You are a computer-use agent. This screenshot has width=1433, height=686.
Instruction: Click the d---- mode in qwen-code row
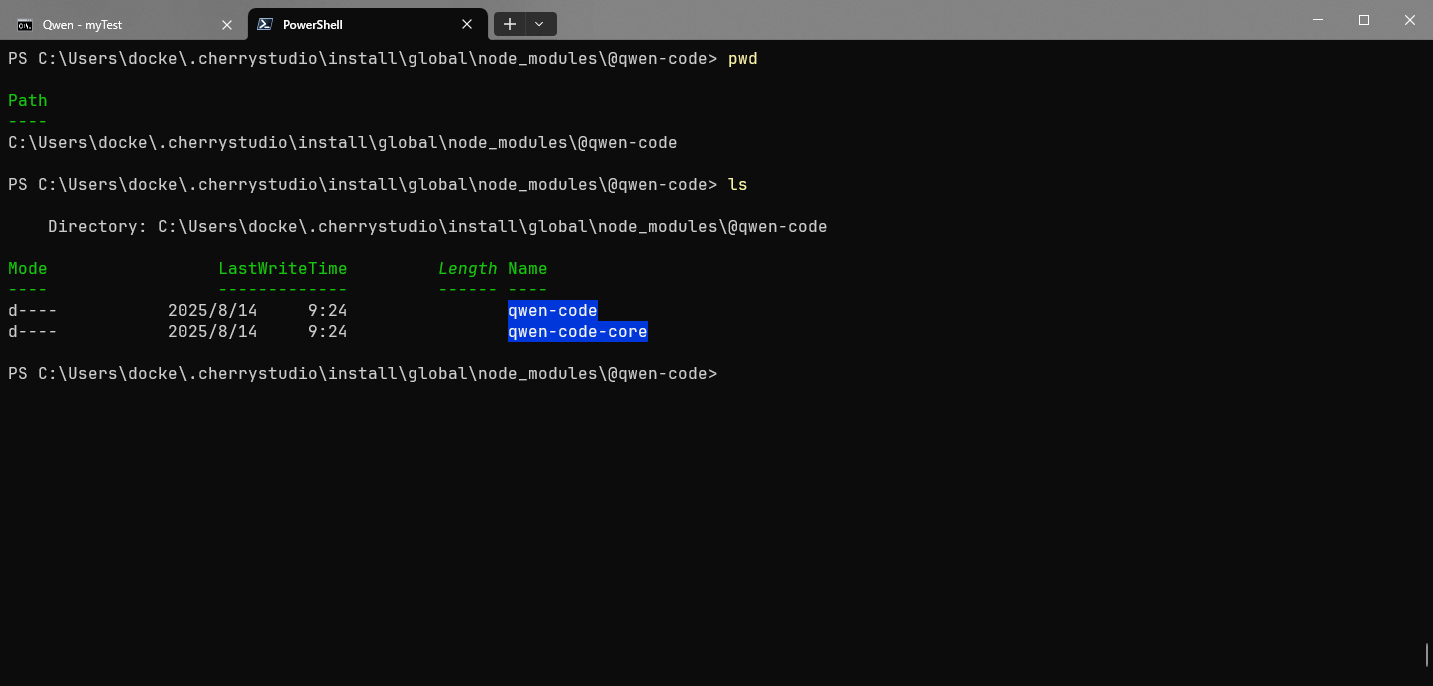coord(33,310)
